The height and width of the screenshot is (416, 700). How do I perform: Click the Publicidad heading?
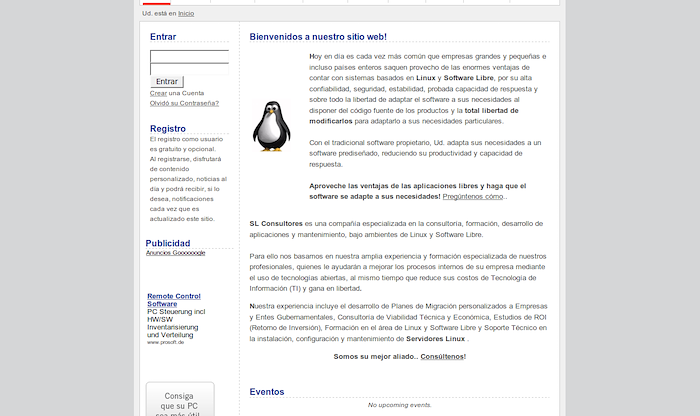pos(167,243)
